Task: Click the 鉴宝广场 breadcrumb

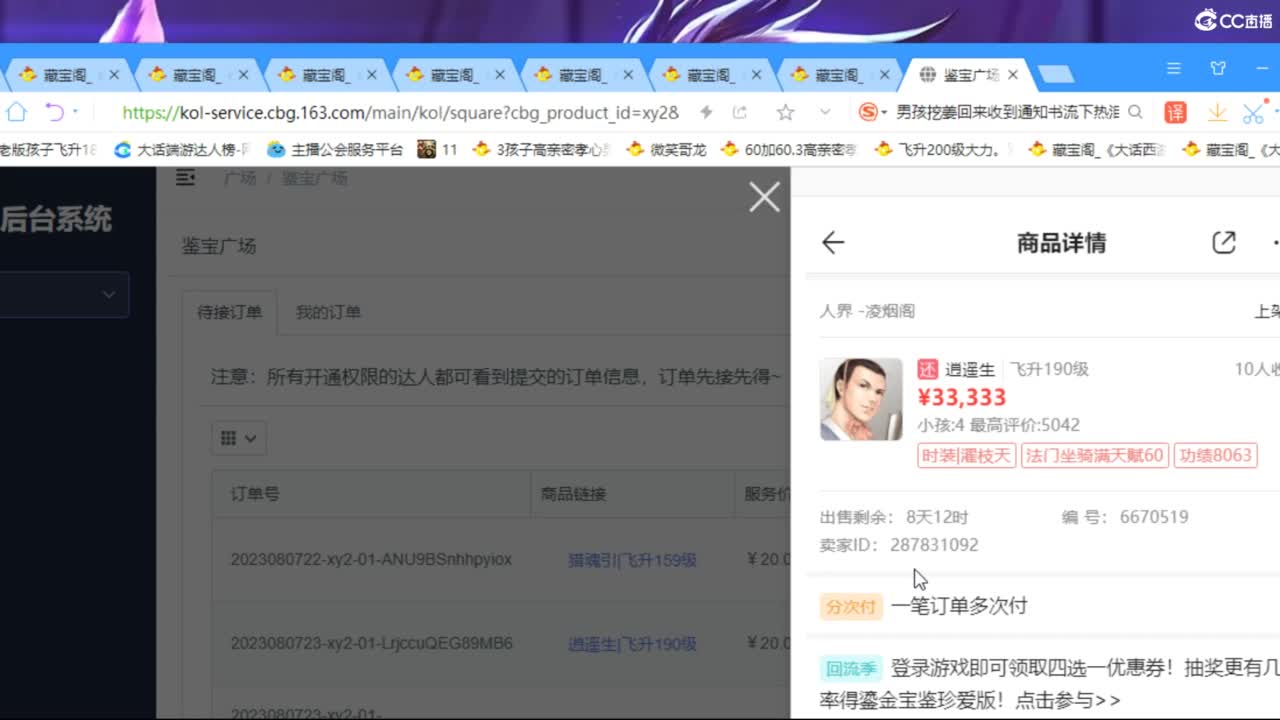Action: coord(314,178)
